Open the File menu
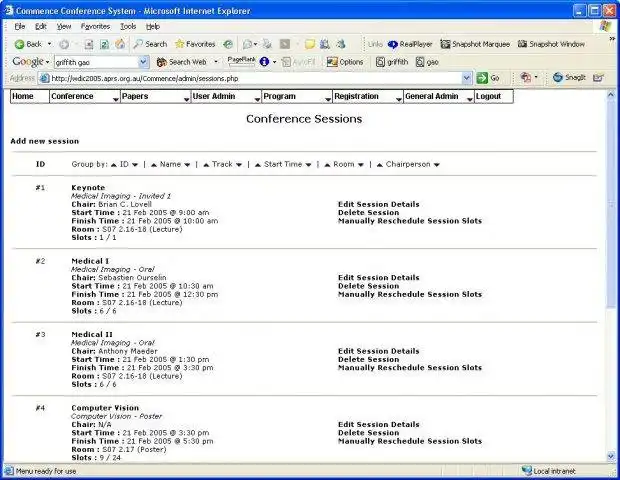This screenshot has width=620, height=480. tap(20, 26)
